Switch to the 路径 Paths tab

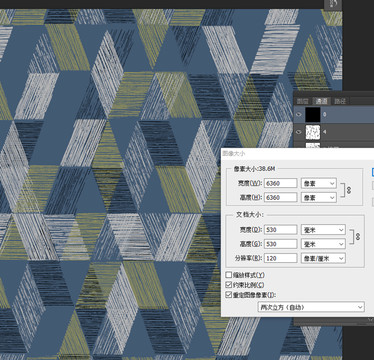(340, 101)
